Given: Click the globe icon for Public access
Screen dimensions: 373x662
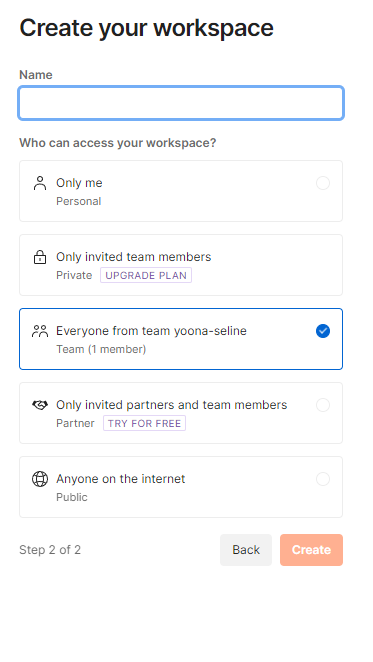Looking at the screenshot, I should coord(40,479).
